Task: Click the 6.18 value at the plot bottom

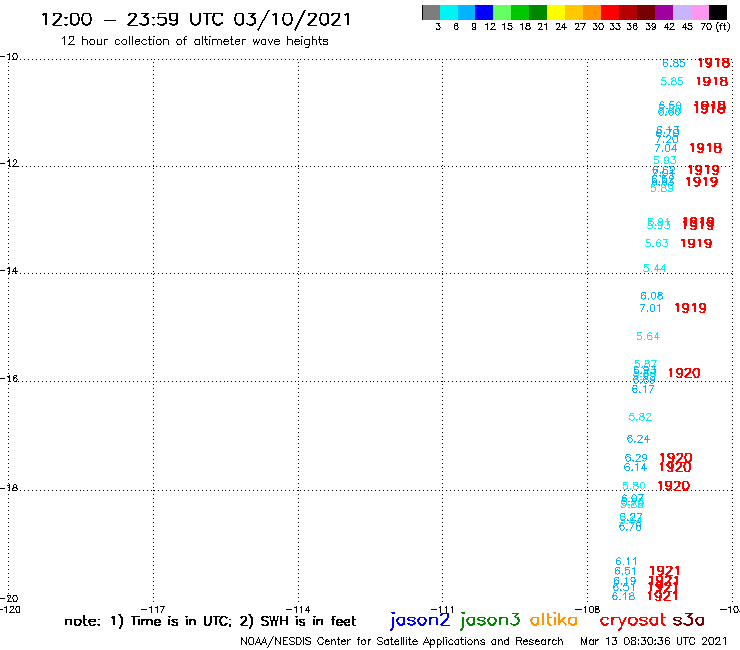Action: click(x=623, y=596)
